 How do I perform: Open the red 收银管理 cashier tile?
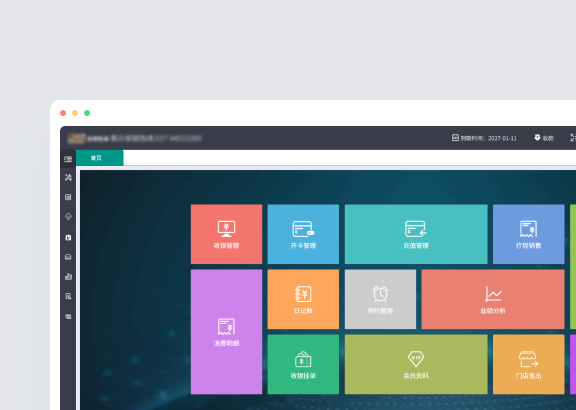click(x=226, y=234)
